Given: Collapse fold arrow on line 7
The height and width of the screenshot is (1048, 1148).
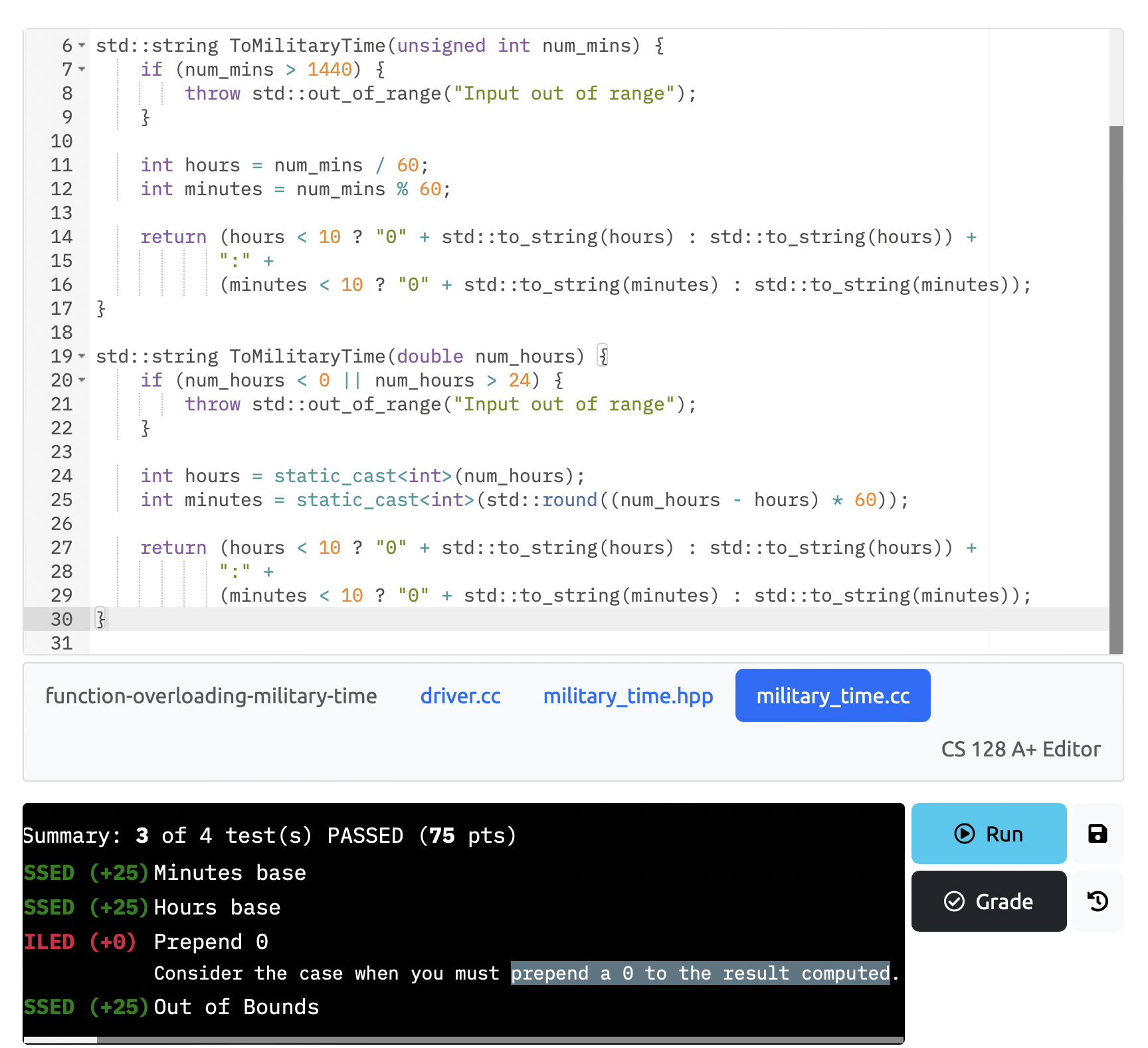Looking at the screenshot, I should (x=82, y=69).
